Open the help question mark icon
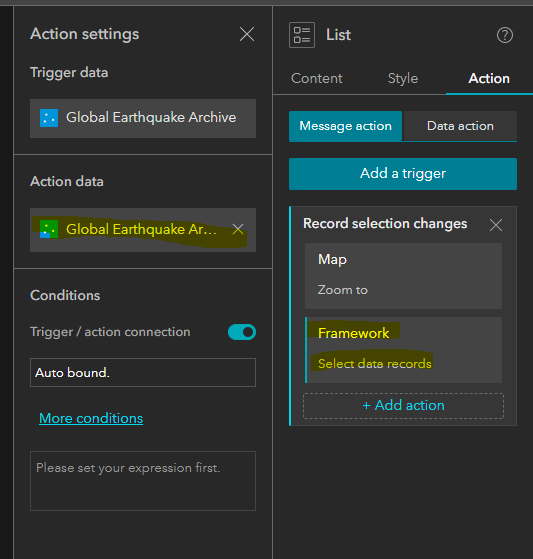 click(505, 35)
